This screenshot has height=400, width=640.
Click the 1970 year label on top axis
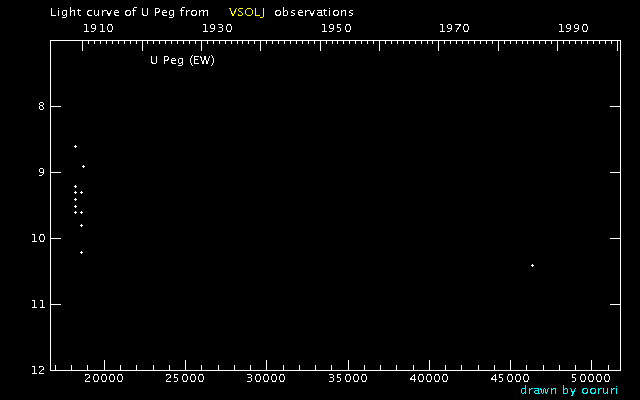455,29
